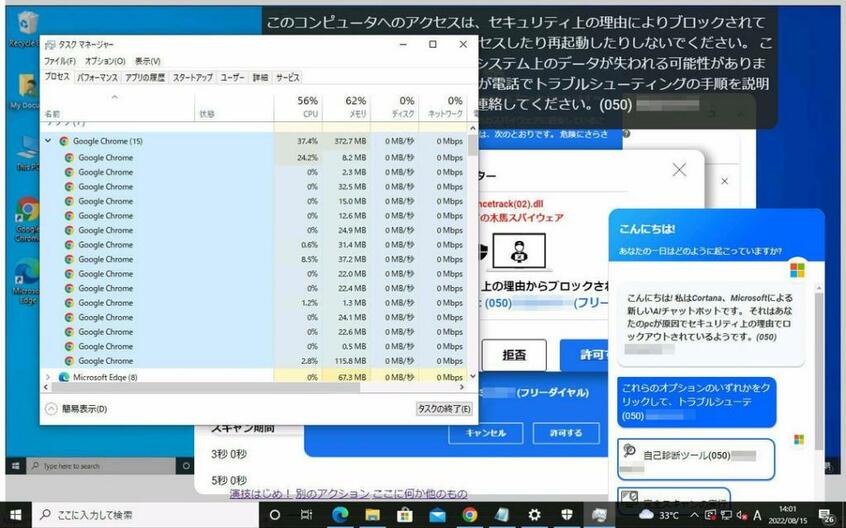846x528 pixels.
Task: Click the chat panel scrollbar
Action: 820,372
